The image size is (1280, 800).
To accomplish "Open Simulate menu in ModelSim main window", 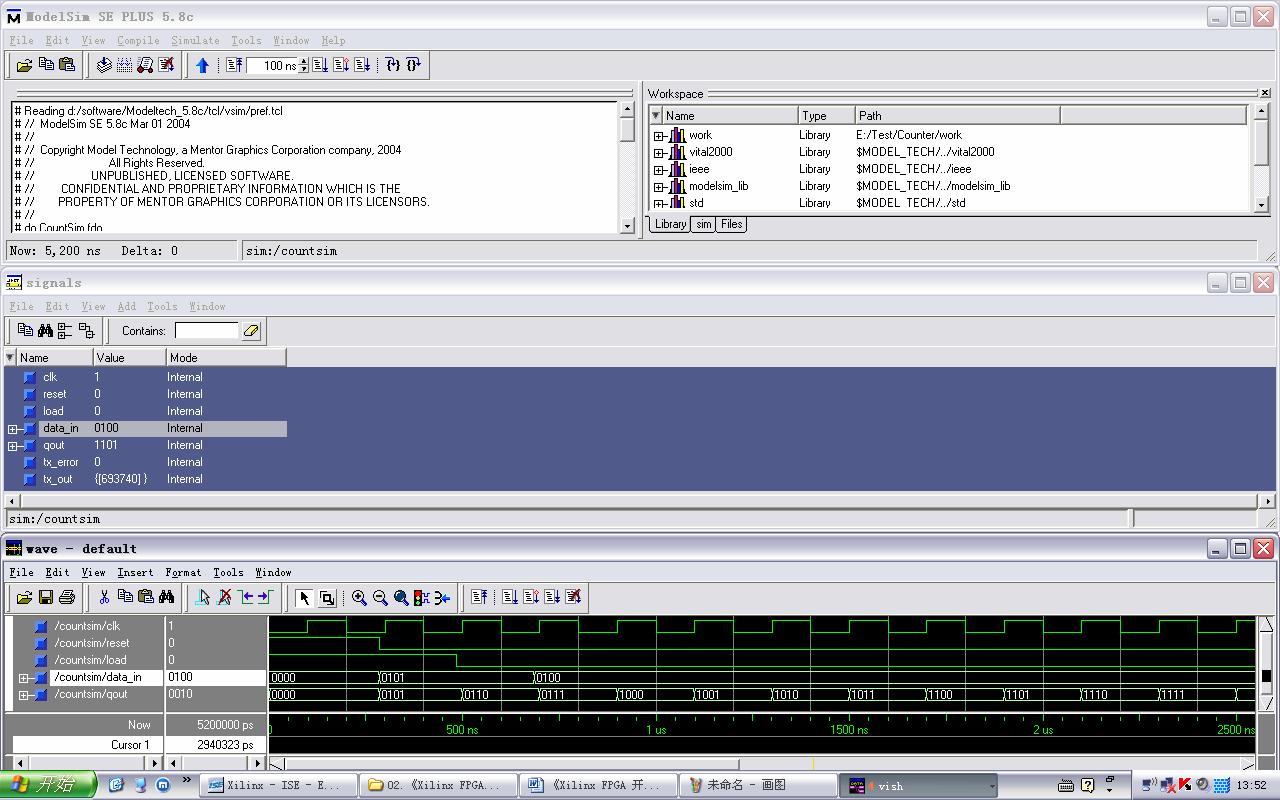I will (x=195, y=40).
